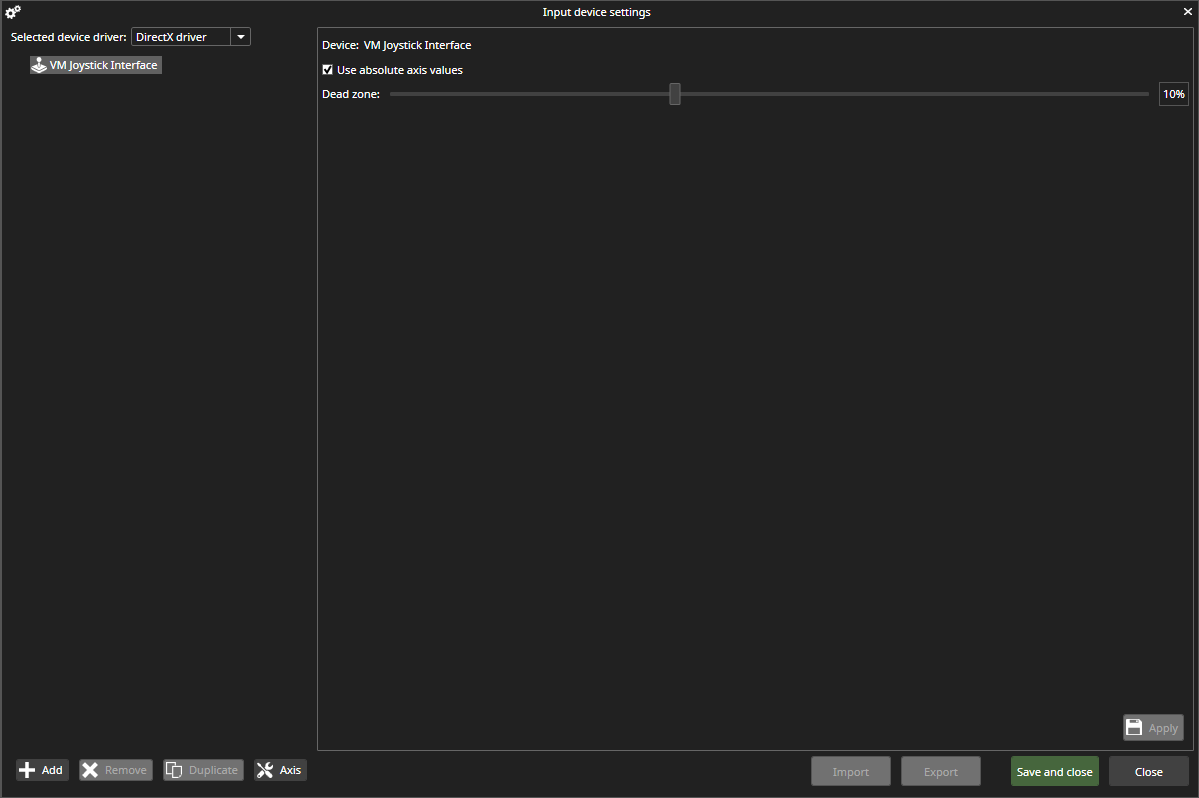Click the Import button
Screen dimensions: 1199x798
click(850, 771)
